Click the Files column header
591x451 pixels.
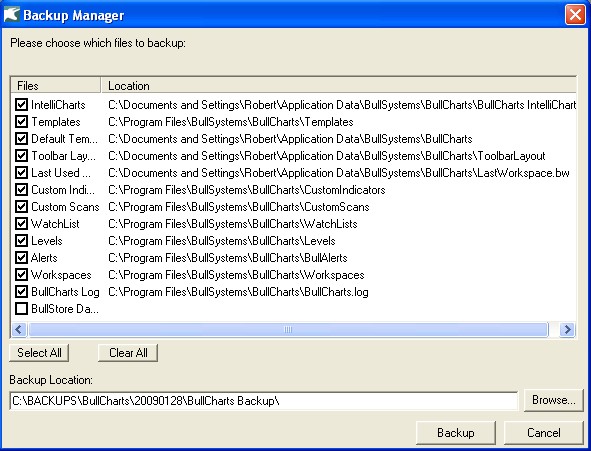click(56, 86)
